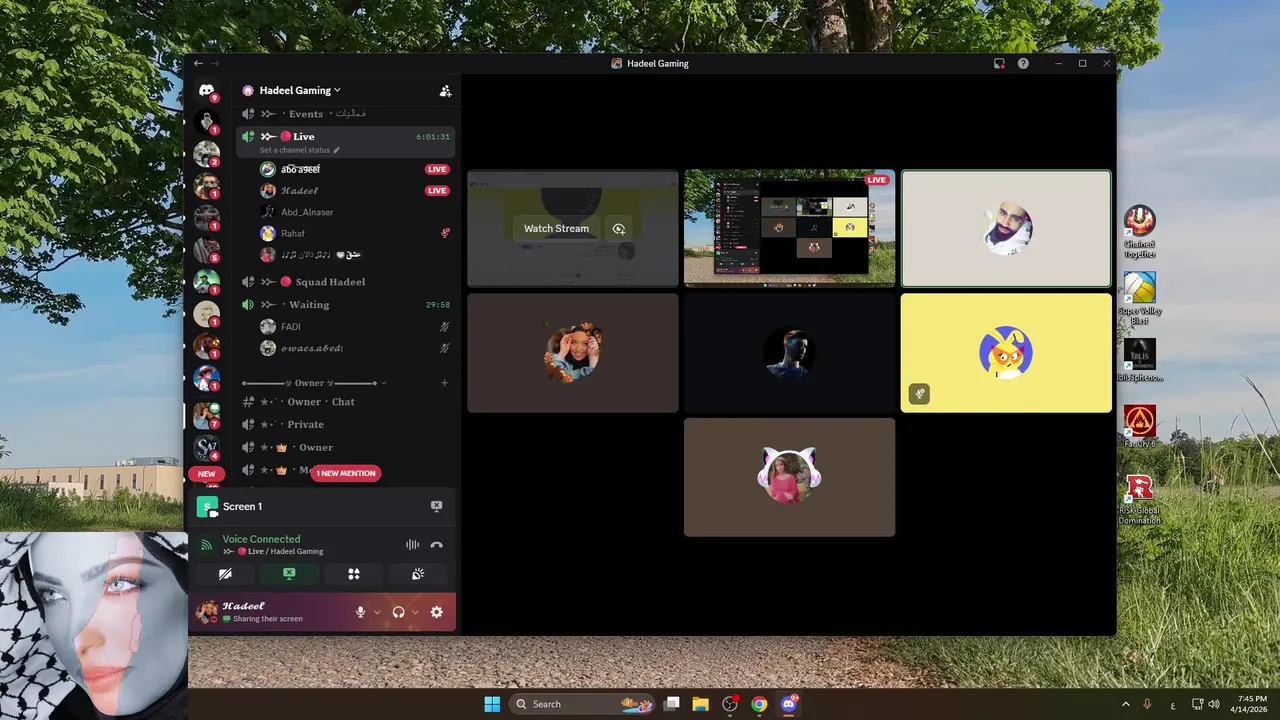
Task: Click the invite people icon beside Hadeel Gaming
Action: click(445, 90)
